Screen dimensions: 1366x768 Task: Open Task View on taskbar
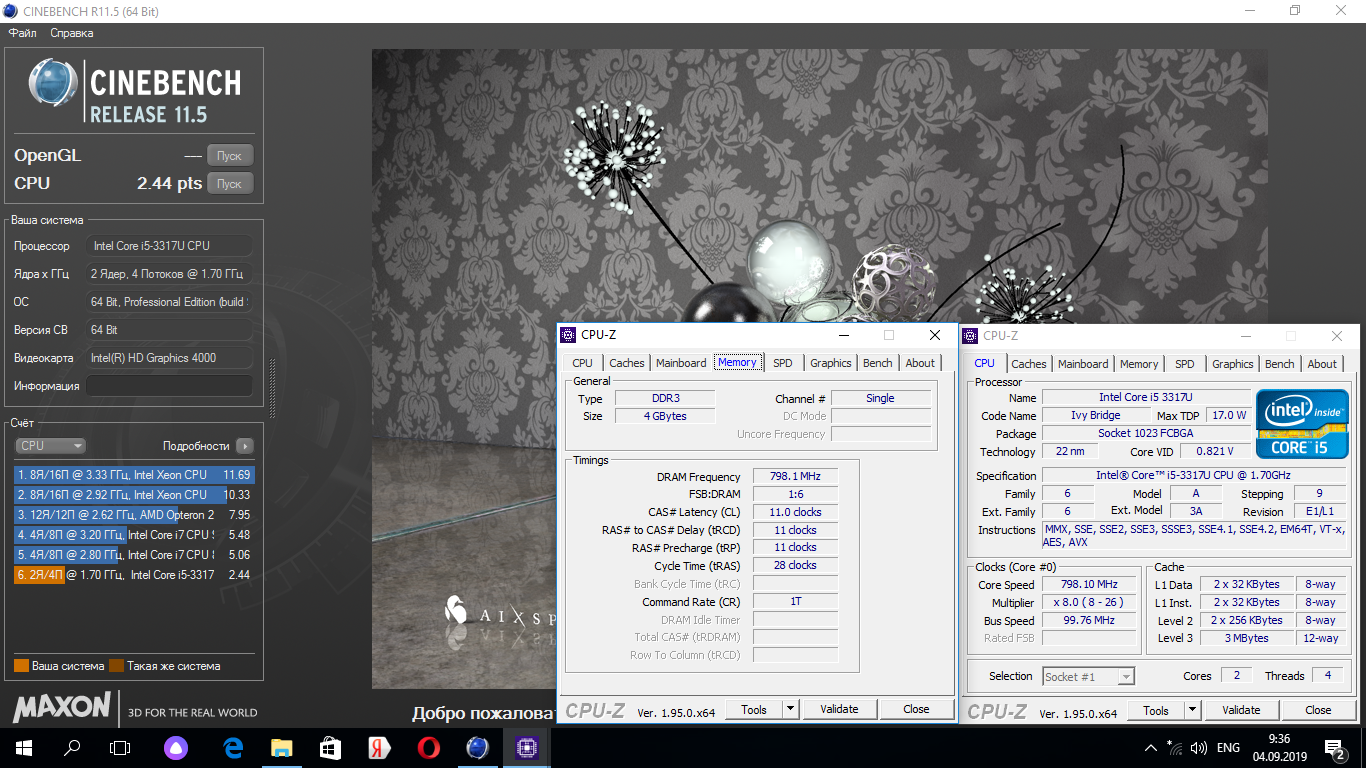[120, 747]
